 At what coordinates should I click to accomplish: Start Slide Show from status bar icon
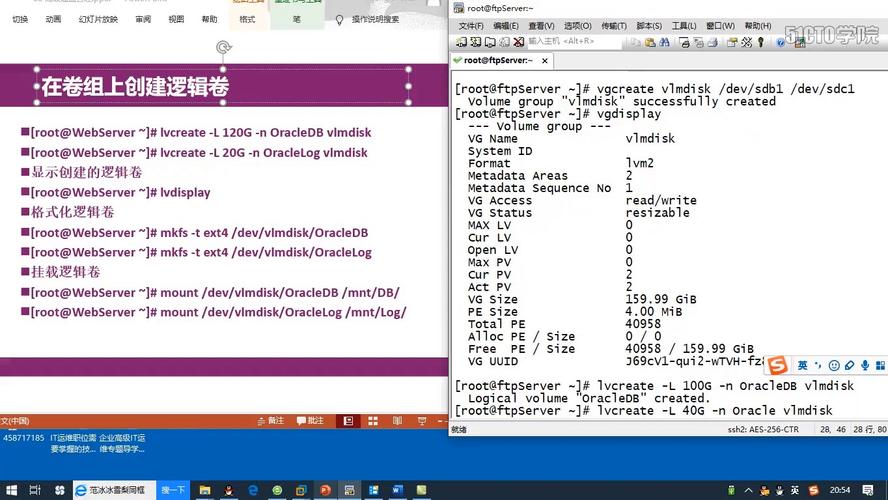click(422, 421)
